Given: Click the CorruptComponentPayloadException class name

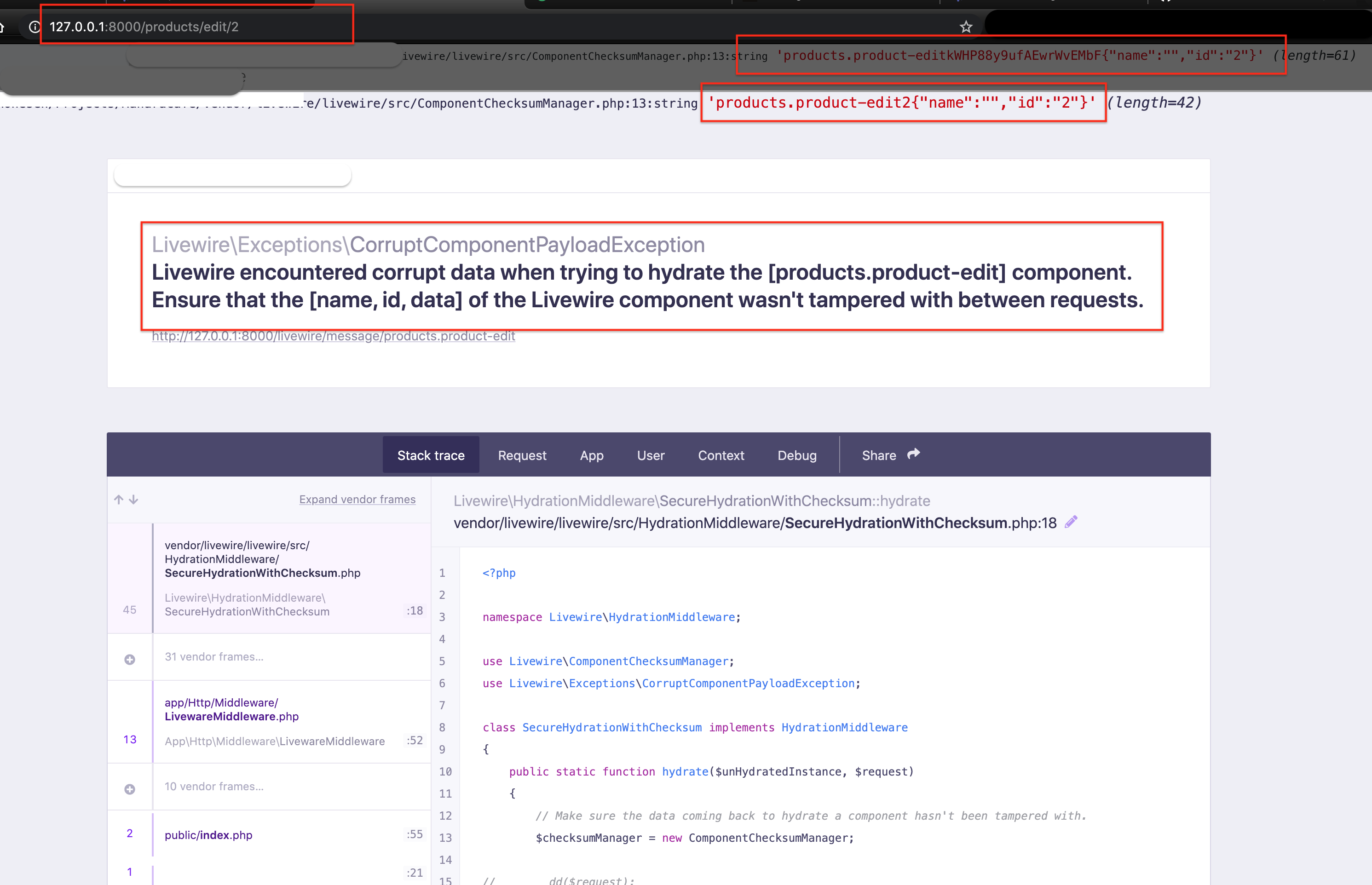Looking at the screenshot, I should (x=527, y=245).
